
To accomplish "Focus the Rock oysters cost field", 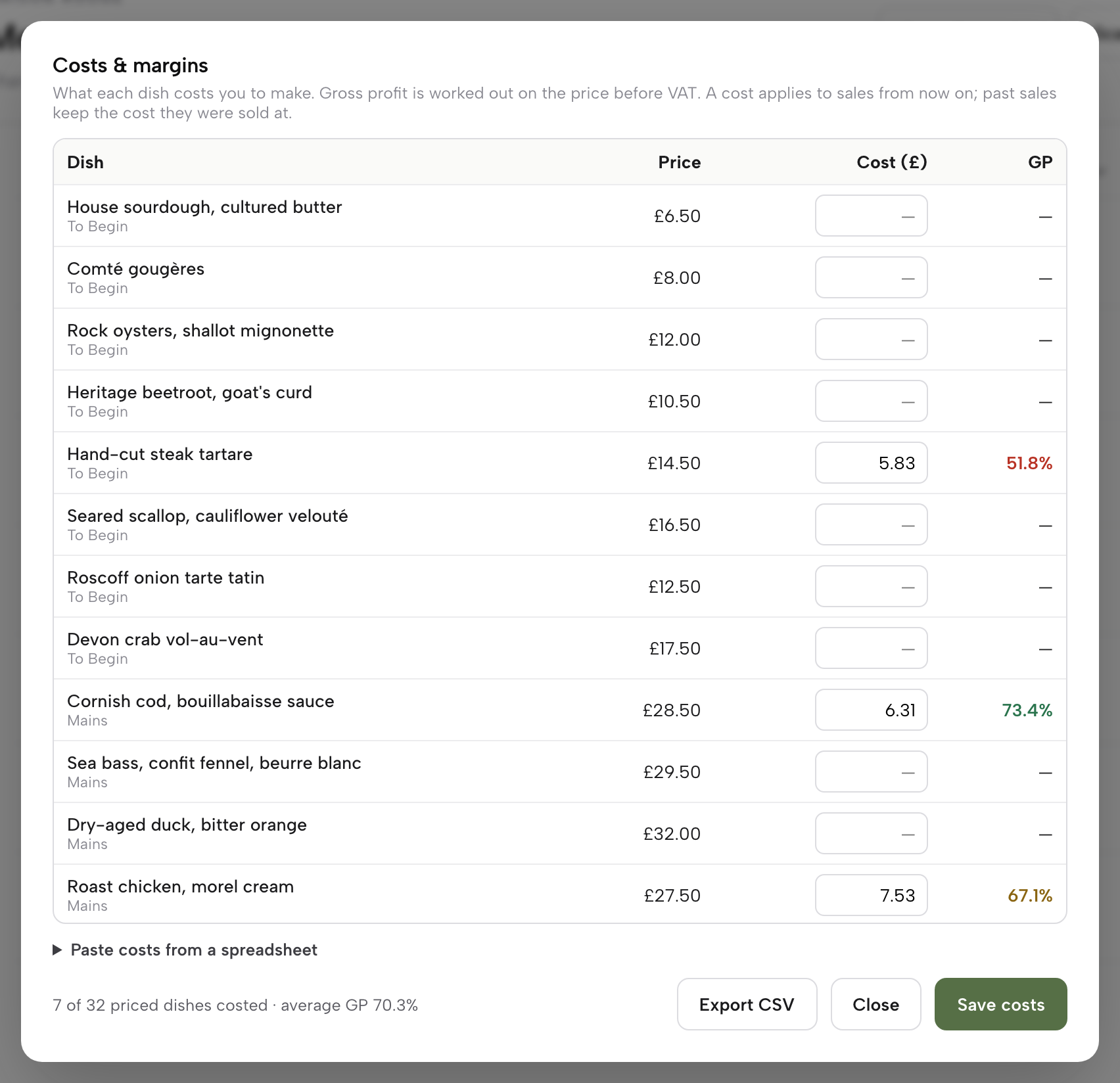I will 871,339.
